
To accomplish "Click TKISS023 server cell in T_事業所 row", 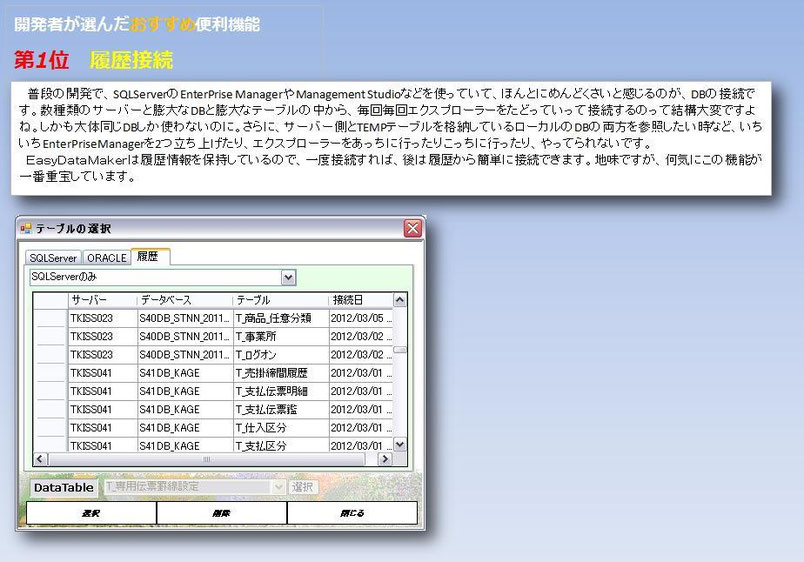I will [103, 336].
